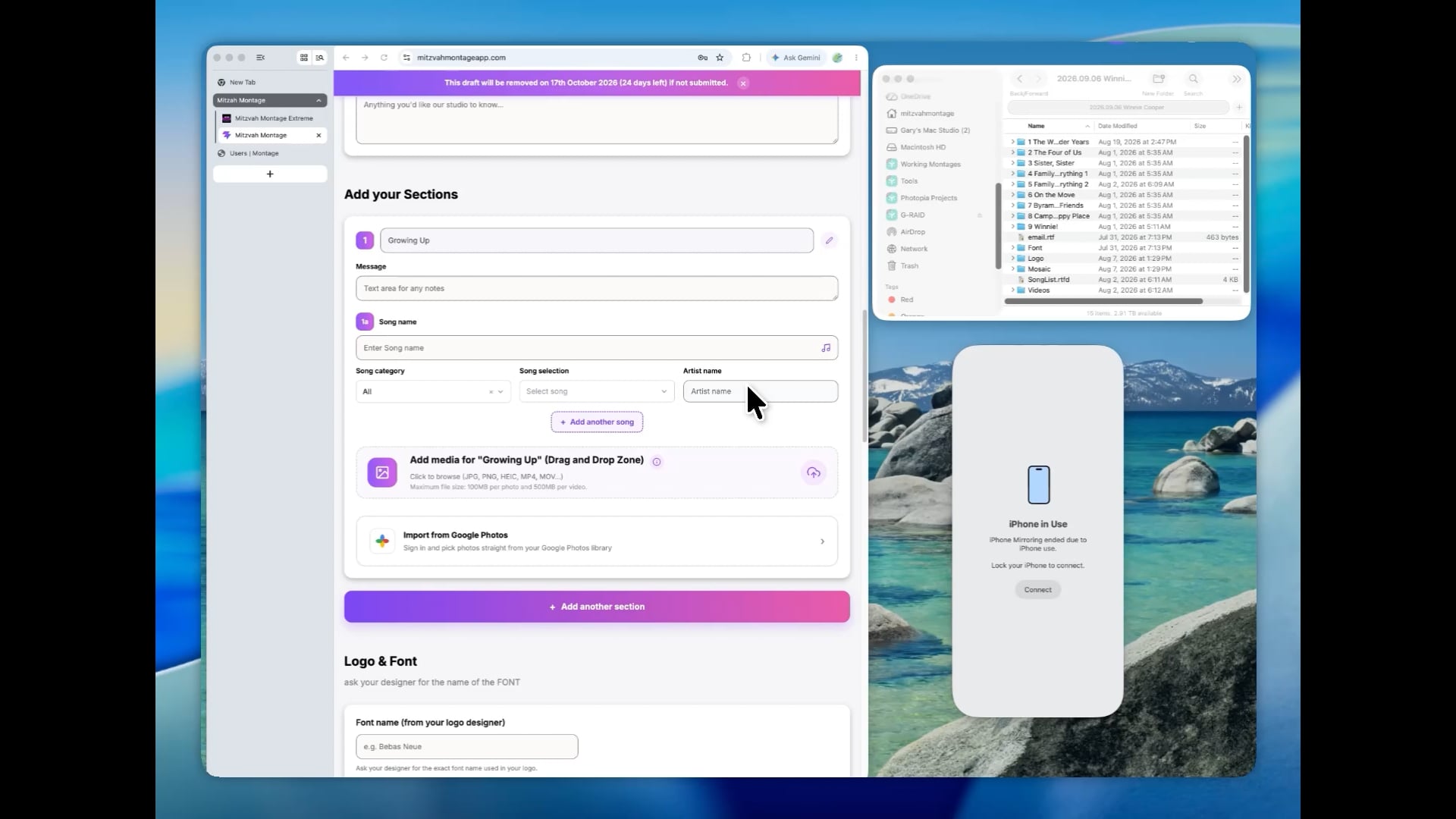The width and height of the screenshot is (1456, 819).
Task: Open the Song category dropdown
Action: 433,391
